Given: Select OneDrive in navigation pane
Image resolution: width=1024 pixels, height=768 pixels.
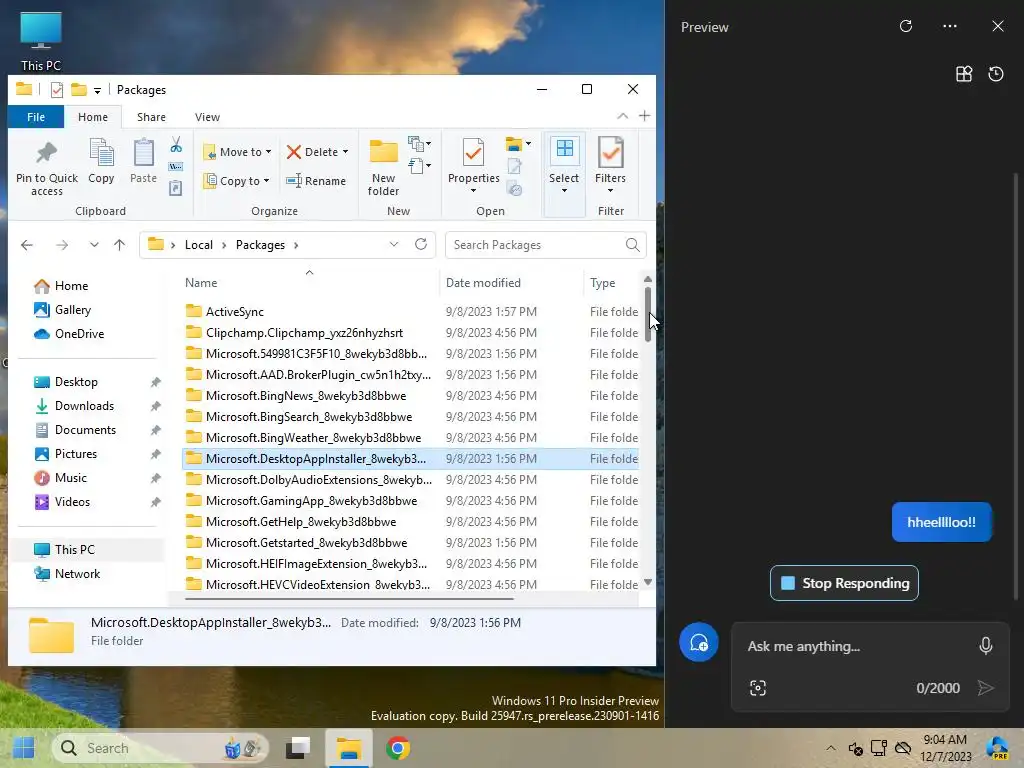Looking at the screenshot, I should coord(79,334).
